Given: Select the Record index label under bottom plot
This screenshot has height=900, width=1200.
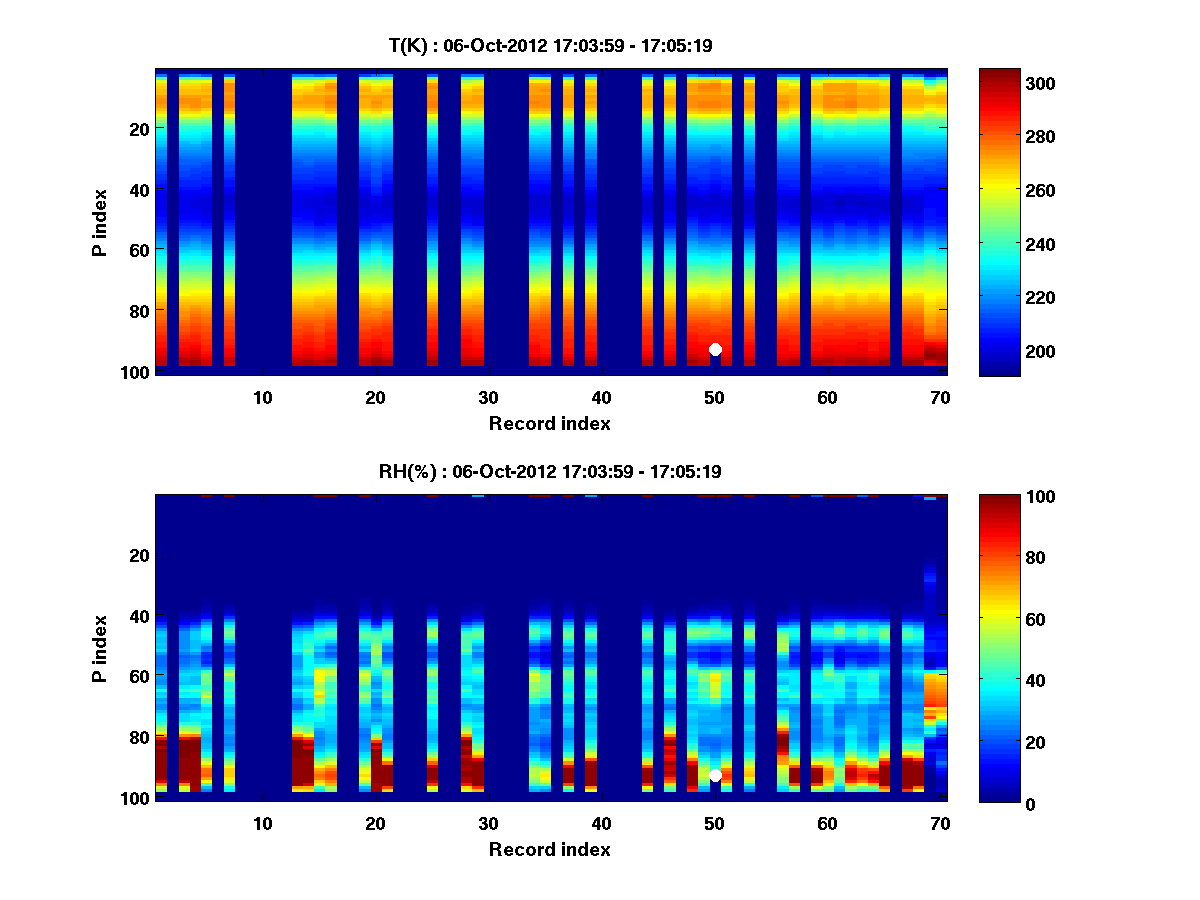Looking at the screenshot, I should point(549,849).
